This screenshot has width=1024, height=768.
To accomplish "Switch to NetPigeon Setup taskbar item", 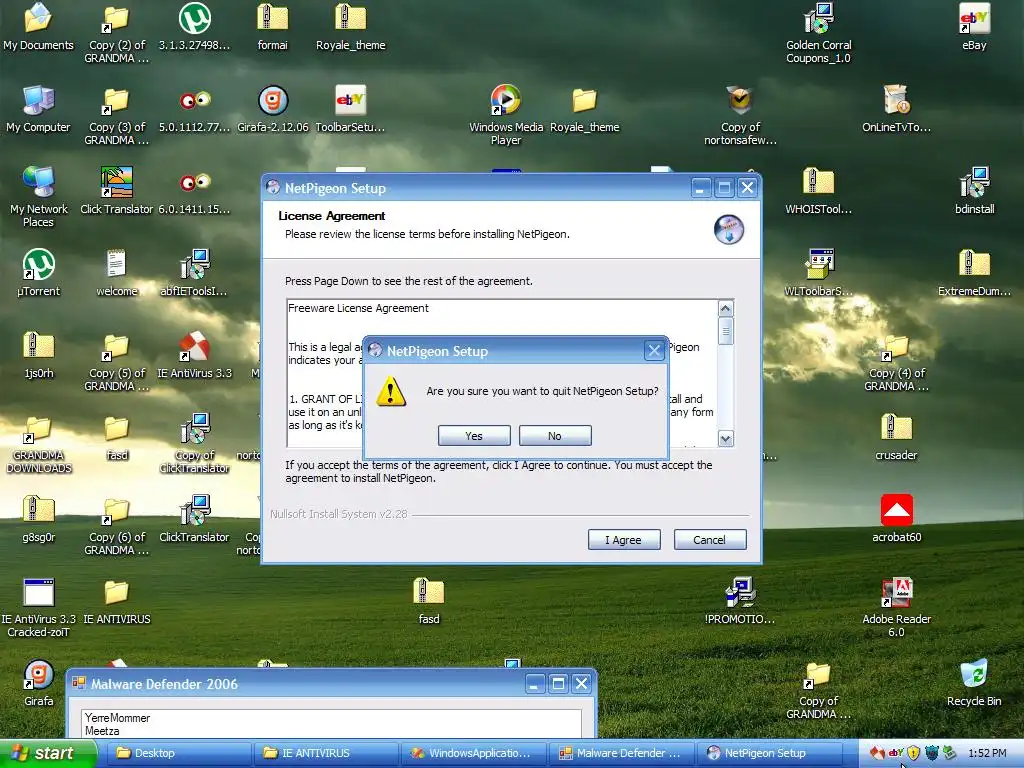I will (769, 753).
